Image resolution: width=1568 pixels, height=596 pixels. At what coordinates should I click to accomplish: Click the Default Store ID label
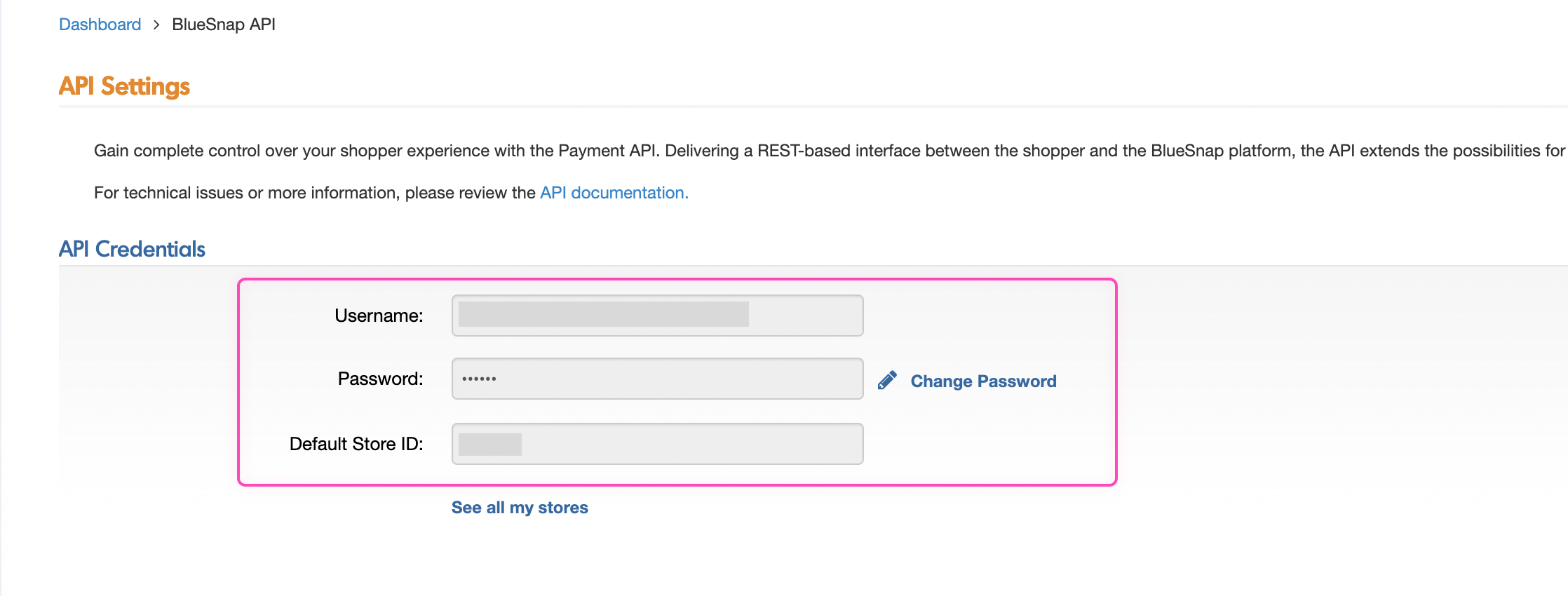356,444
